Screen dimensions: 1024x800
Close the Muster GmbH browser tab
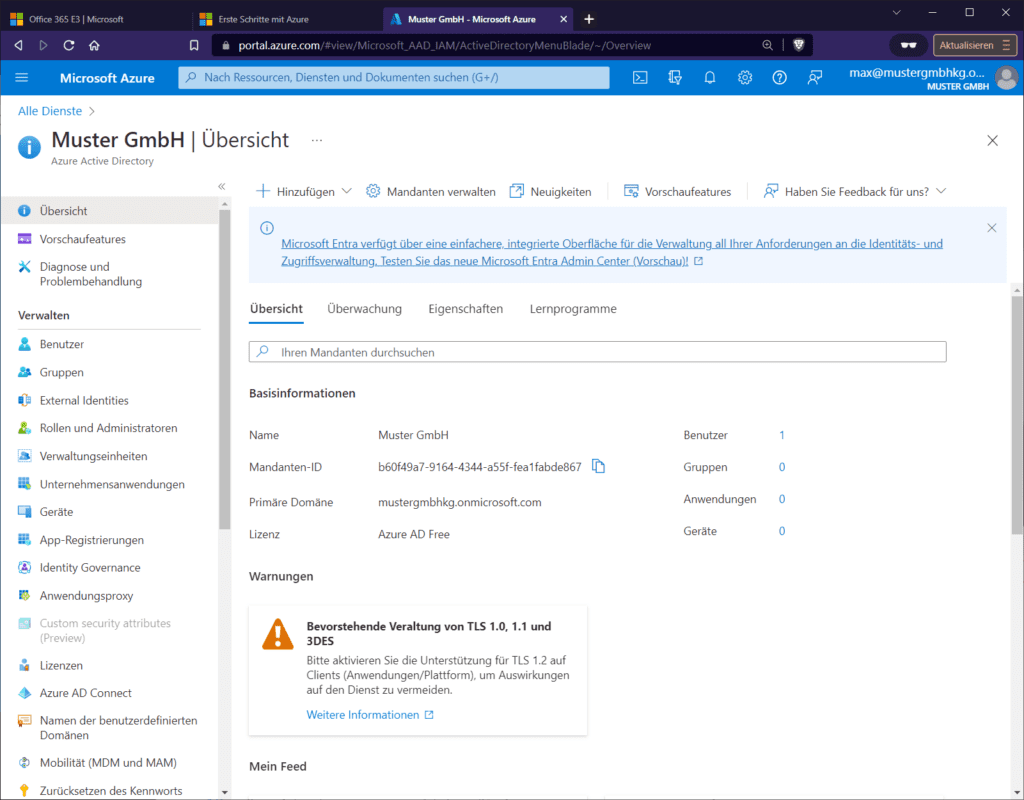pos(564,19)
